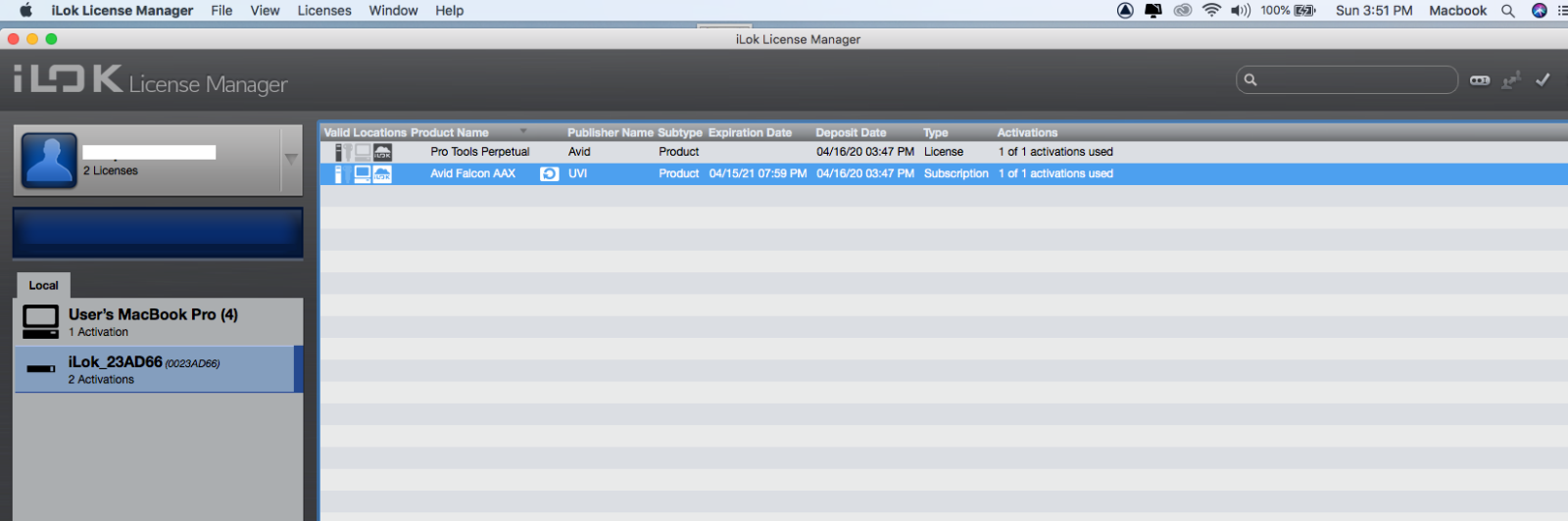Viewport: 1568px width, 521px height.
Task: Click the Redeem Activation Code icon
Action: tap(1480, 80)
